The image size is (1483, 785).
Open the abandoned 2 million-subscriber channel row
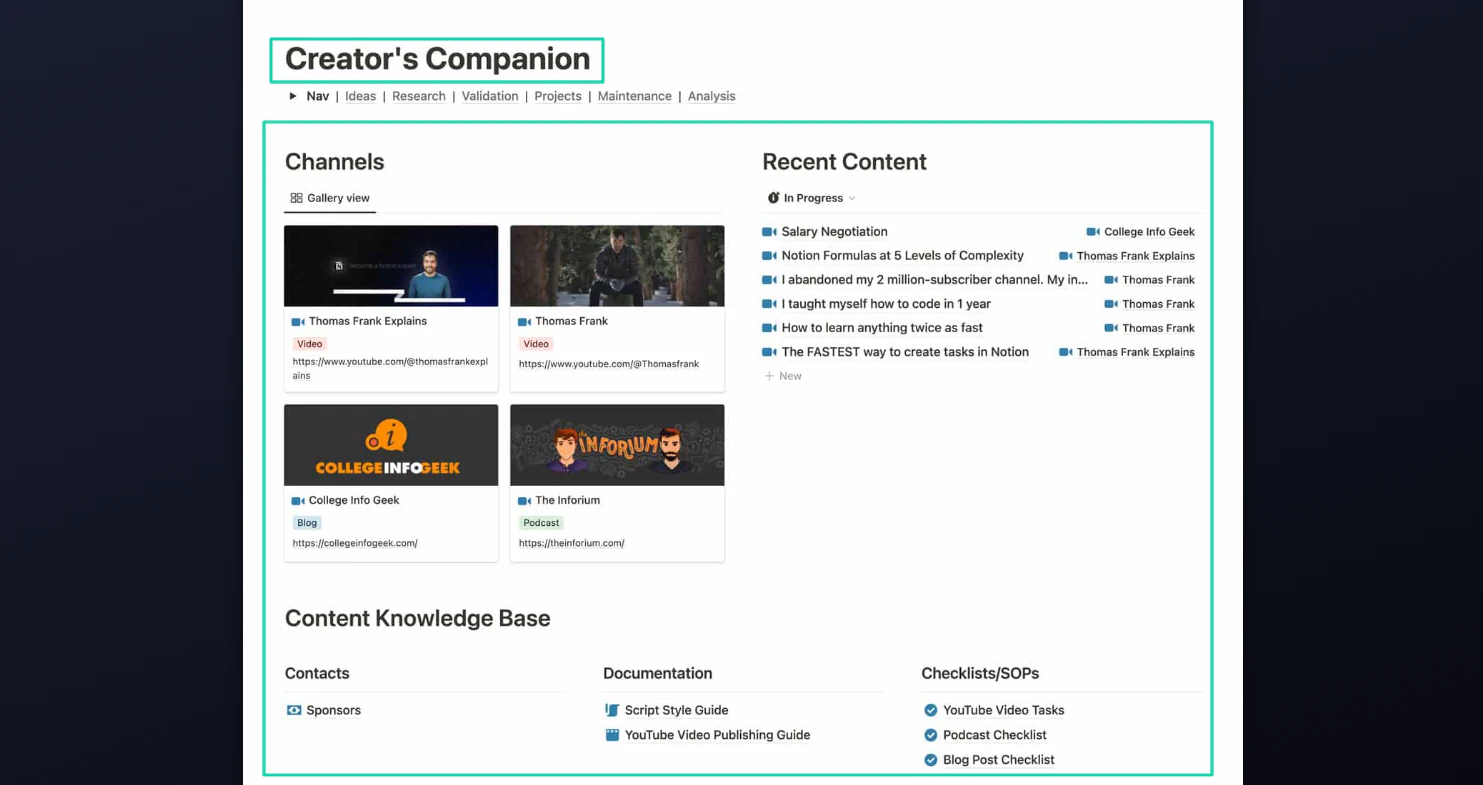coord(935,280)
